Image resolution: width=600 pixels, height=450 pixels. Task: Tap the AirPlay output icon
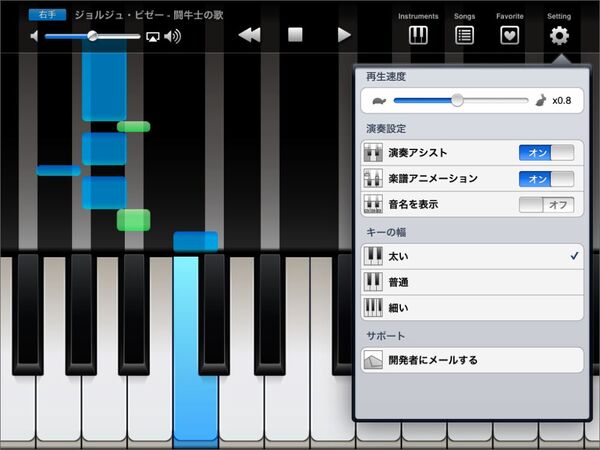tap(153, 37)
